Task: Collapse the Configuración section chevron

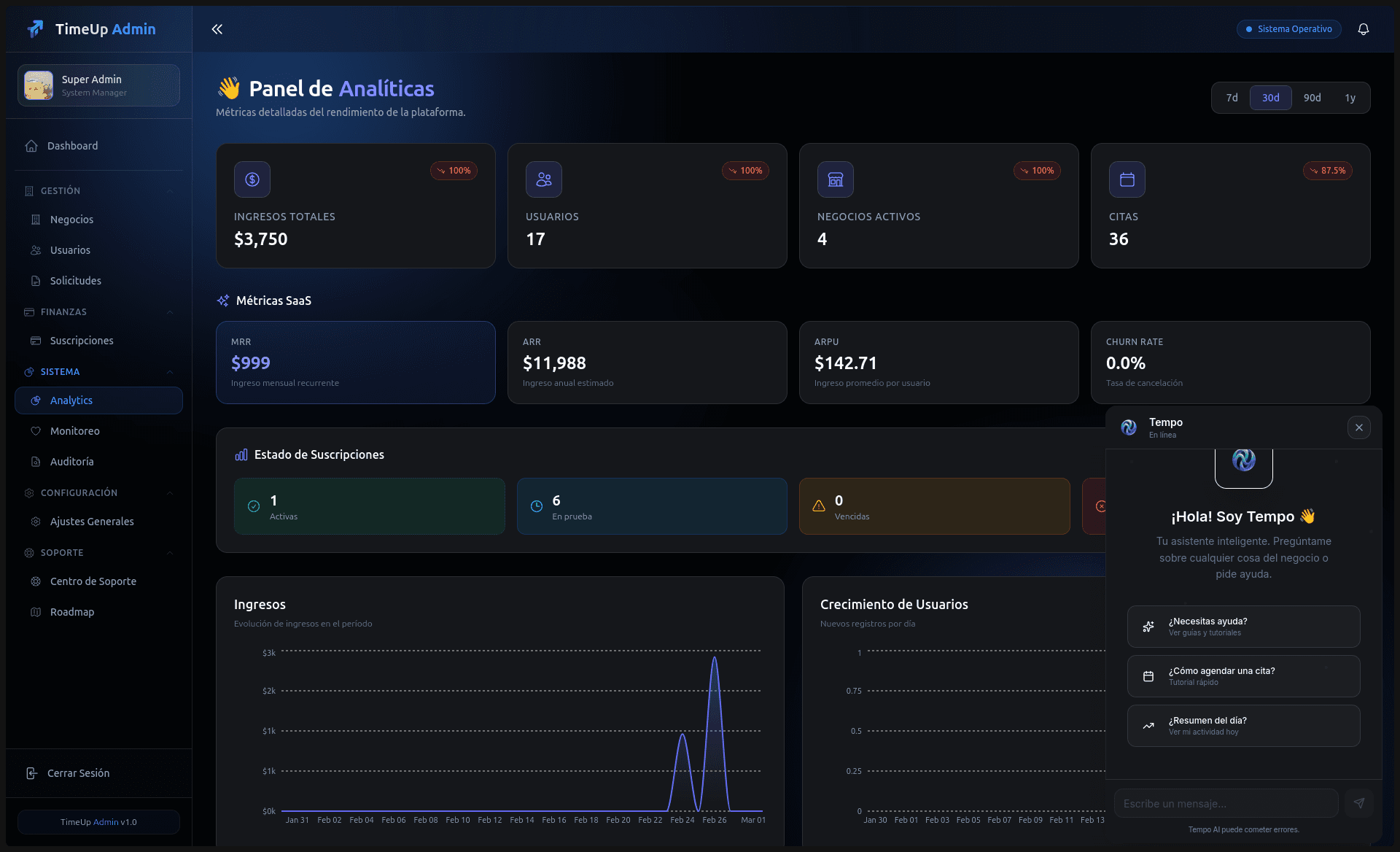Action: [170, 493]
